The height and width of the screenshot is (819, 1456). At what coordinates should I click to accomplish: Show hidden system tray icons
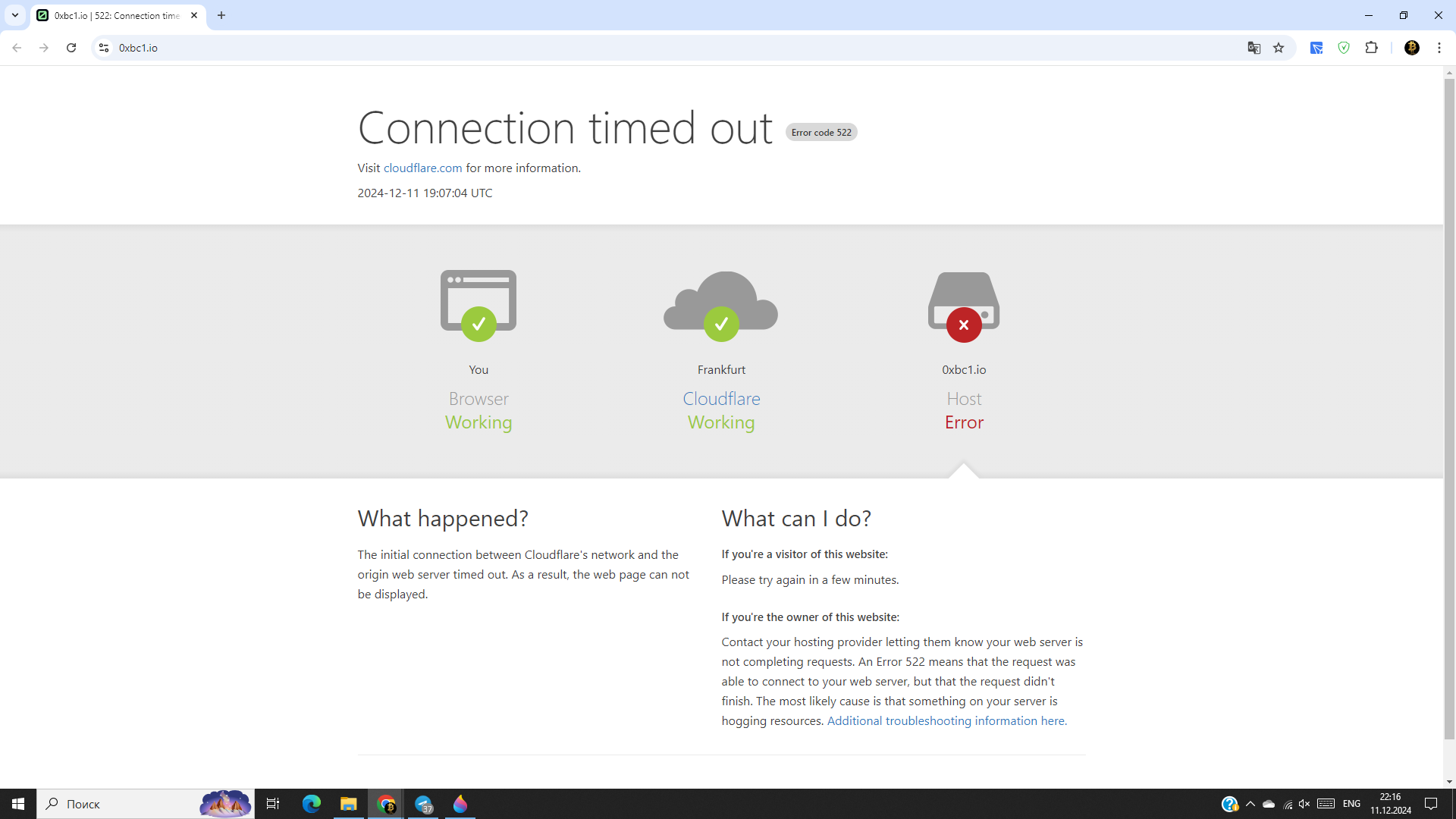[x=1250, y=804]
